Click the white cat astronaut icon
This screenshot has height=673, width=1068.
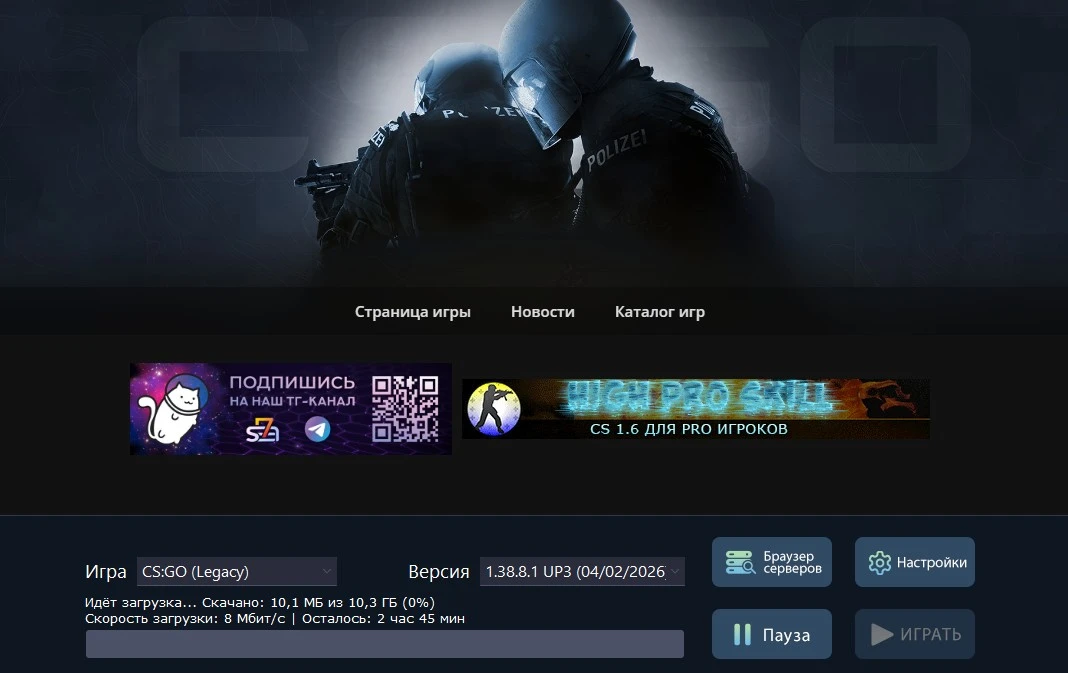tap(174, 411)
